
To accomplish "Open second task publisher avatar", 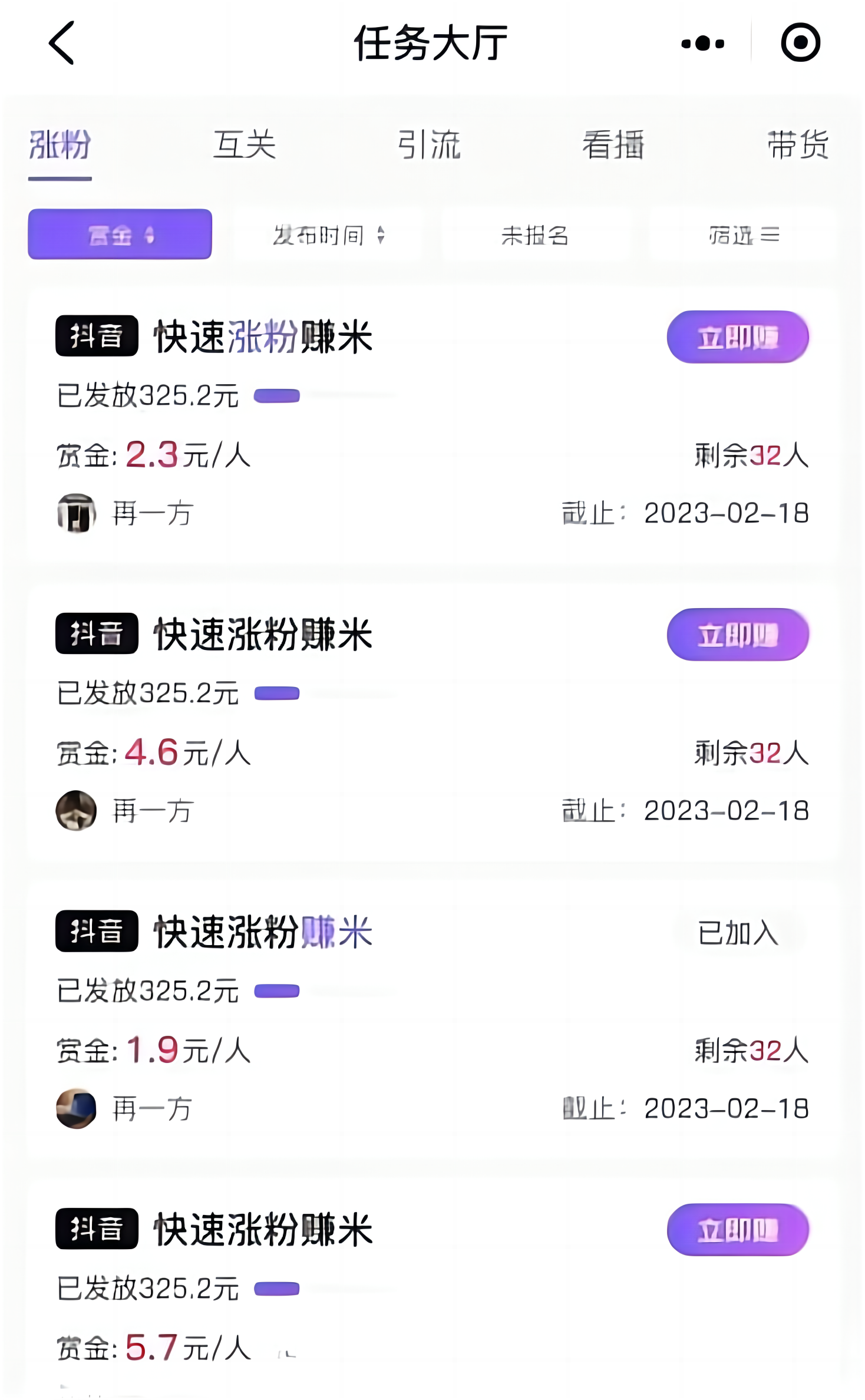I will pos(76,810).
